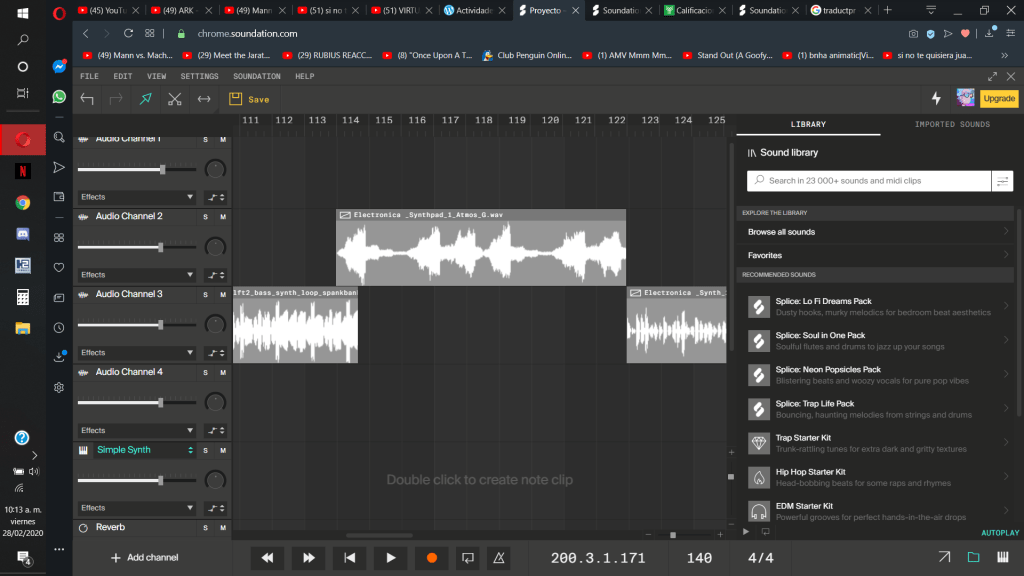Image resolution: width=1024 pixels, height=576 pixels.
Task: Open the SETTINGS menu
Action: coord(199,76)
